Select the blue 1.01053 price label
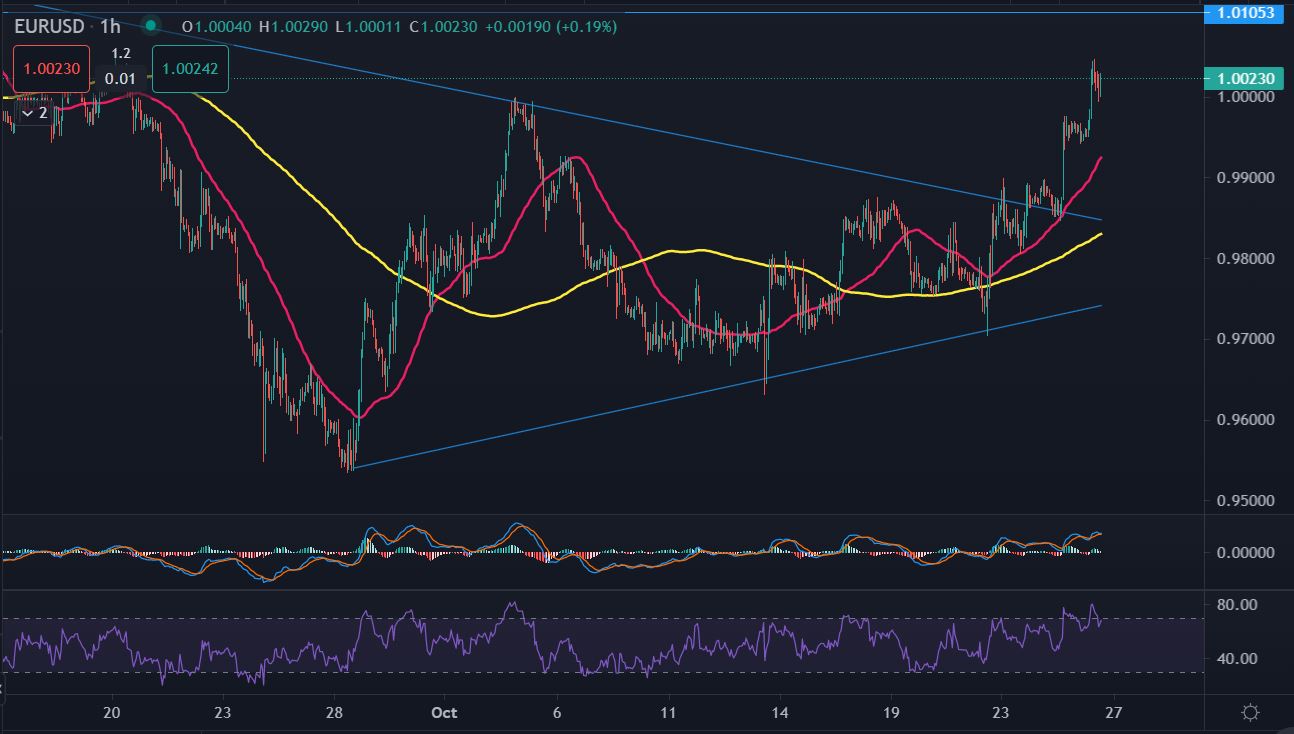 (x=1244, y=13)
